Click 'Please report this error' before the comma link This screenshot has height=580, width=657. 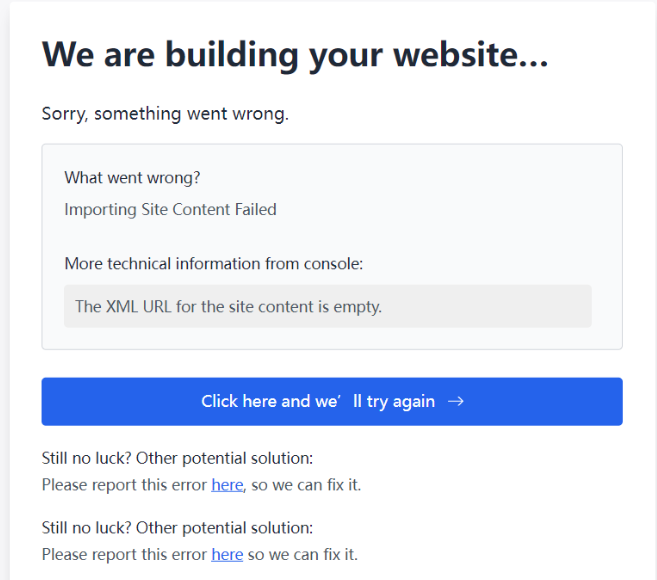tap(124, 485)
